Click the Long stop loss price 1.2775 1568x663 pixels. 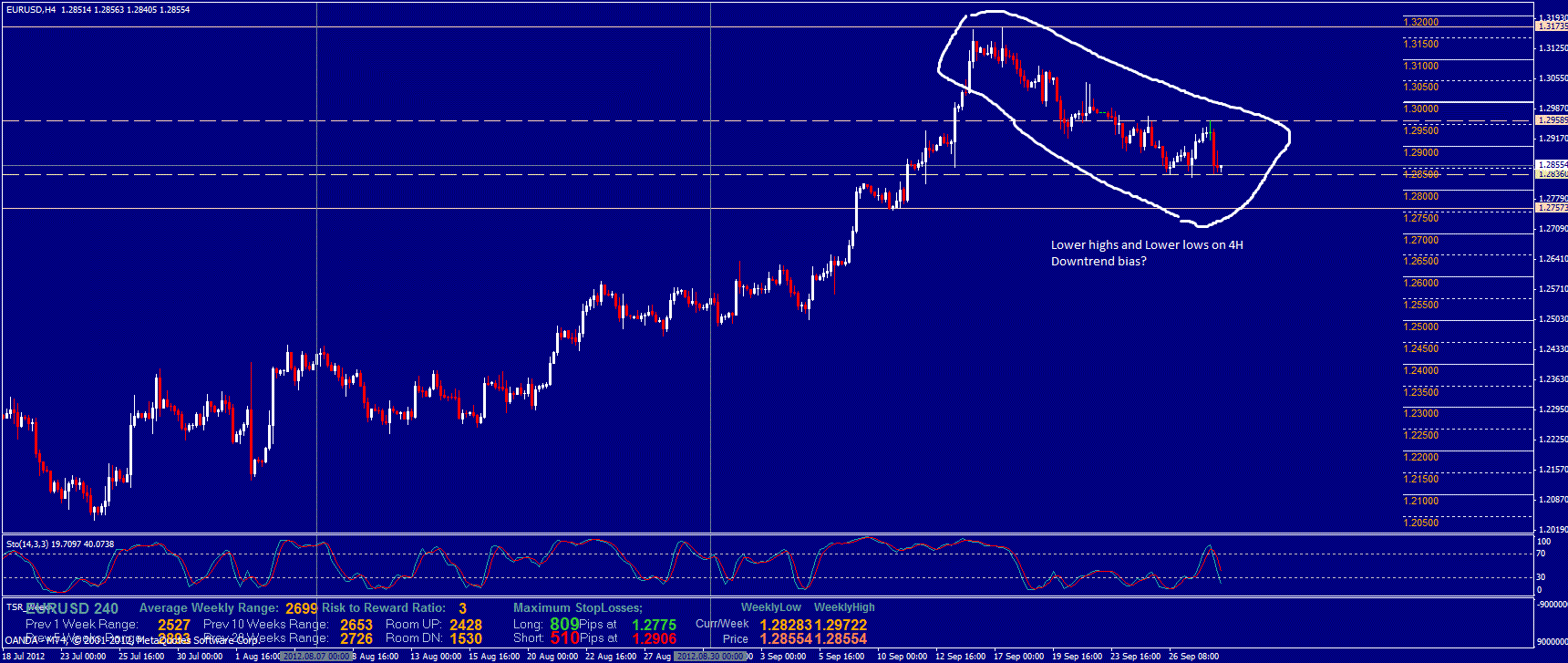click(654, 625)
